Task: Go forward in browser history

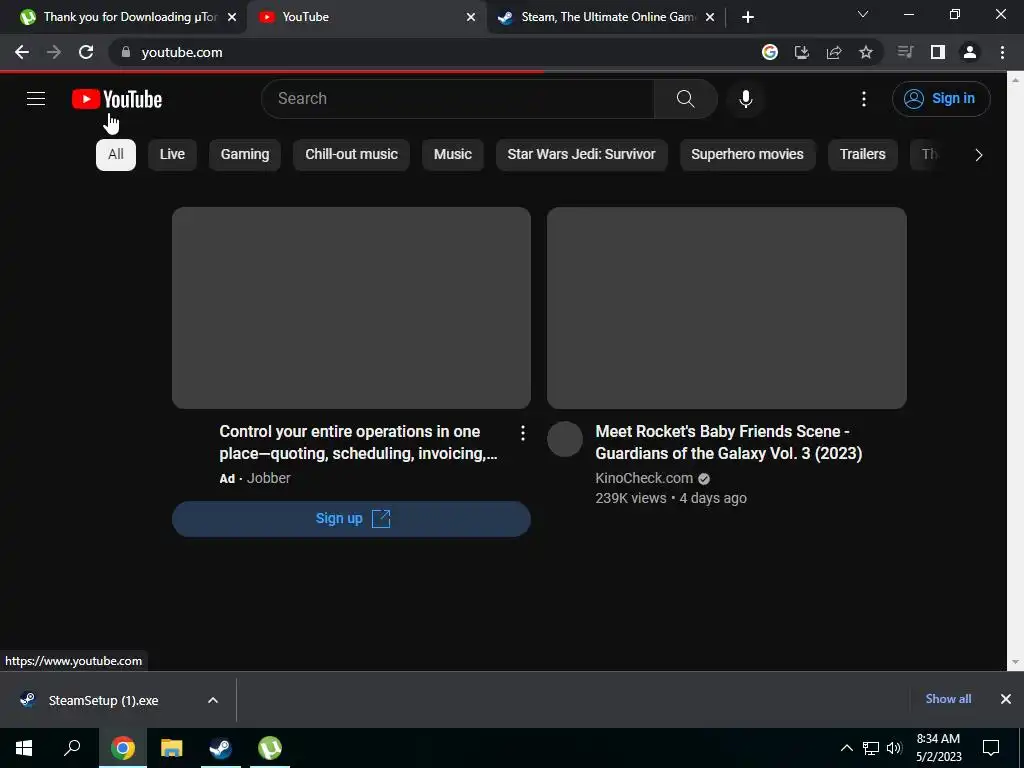Action: point(54,52)
